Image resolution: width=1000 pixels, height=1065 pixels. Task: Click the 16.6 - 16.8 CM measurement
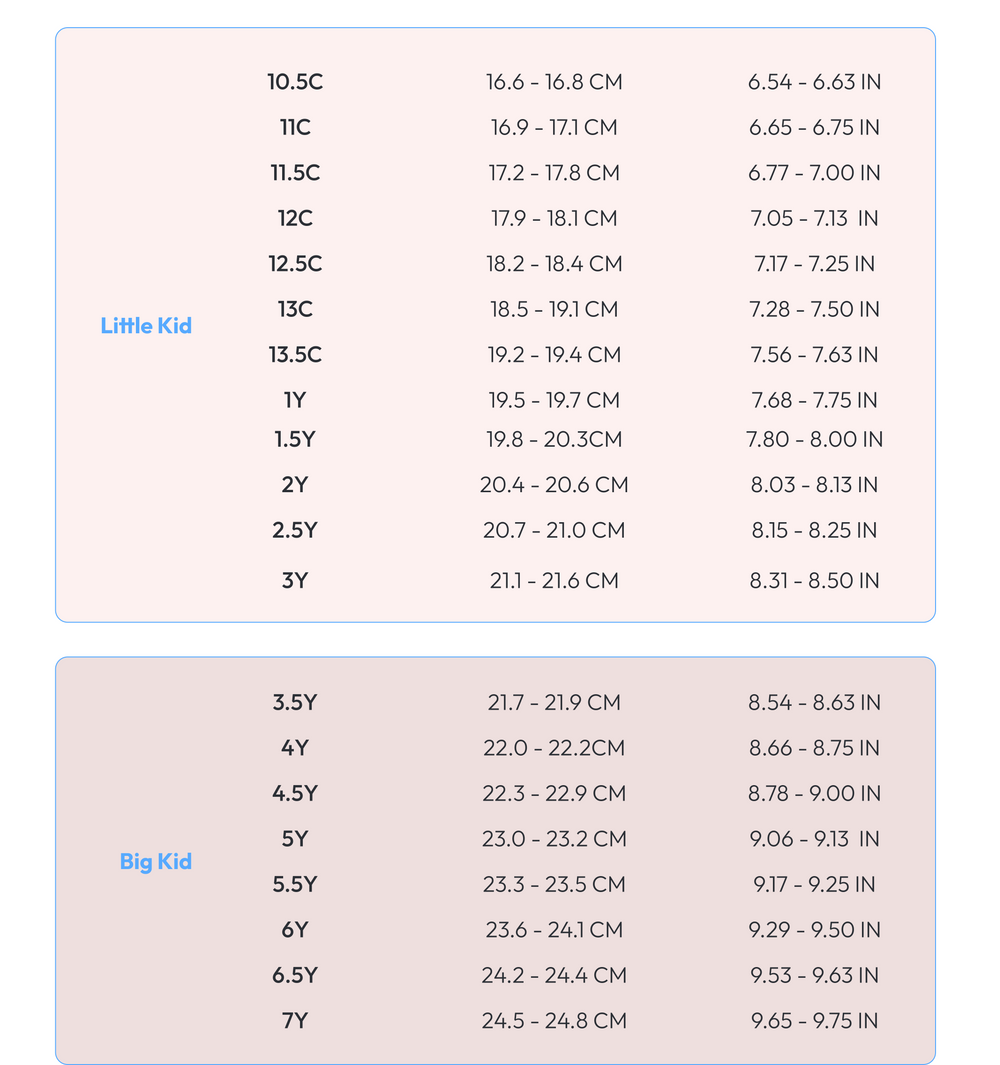(554, 82)
